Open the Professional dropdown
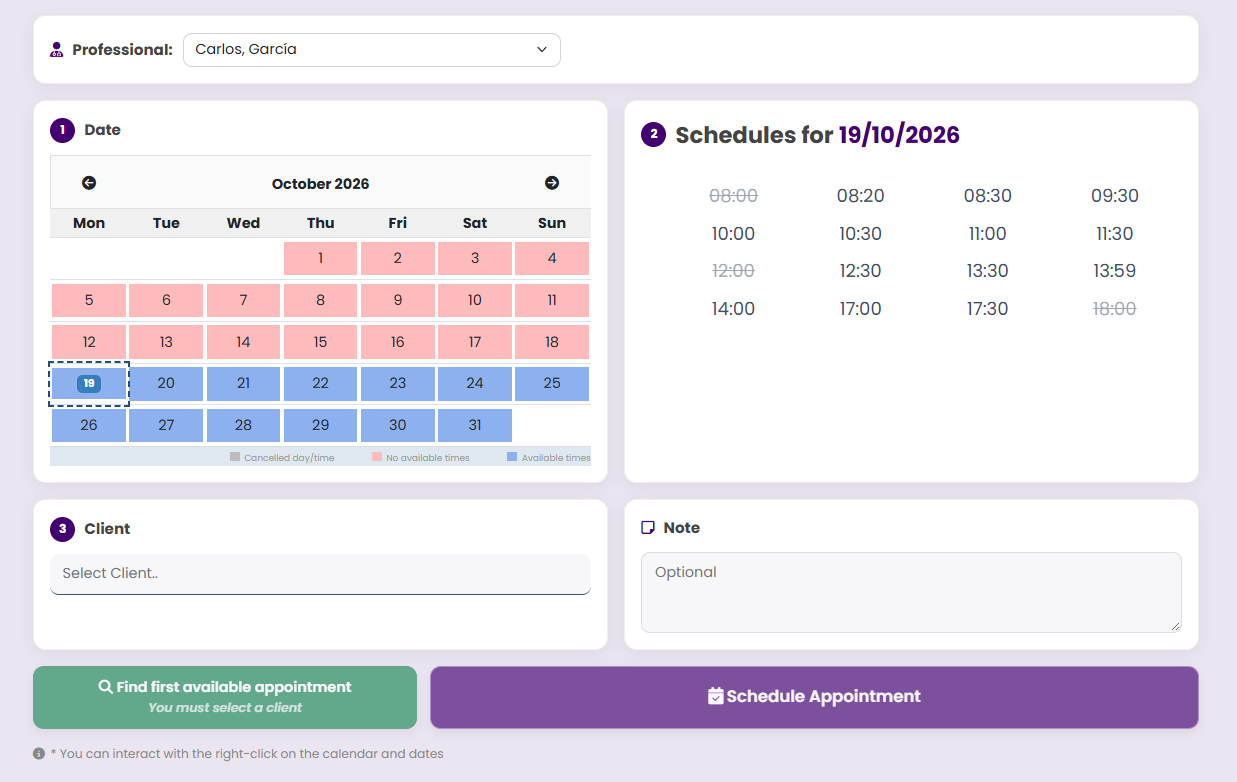Viewport: 1237px width, 782px height. tap(372, 50)
